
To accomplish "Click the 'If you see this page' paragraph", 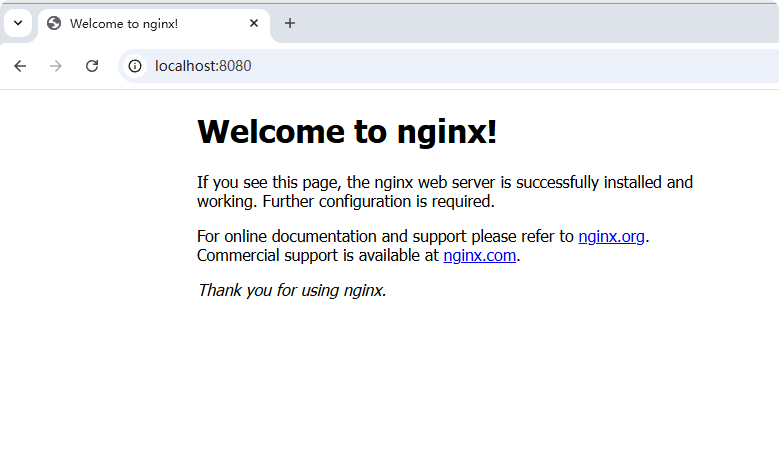I will [445, 192].
